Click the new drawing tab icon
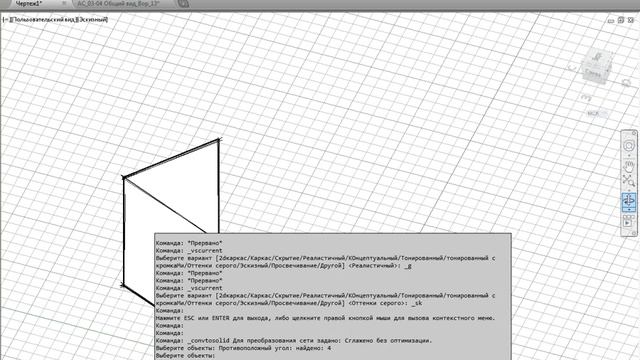The width and height of the screenshot is (640, 360). point(183,4)
